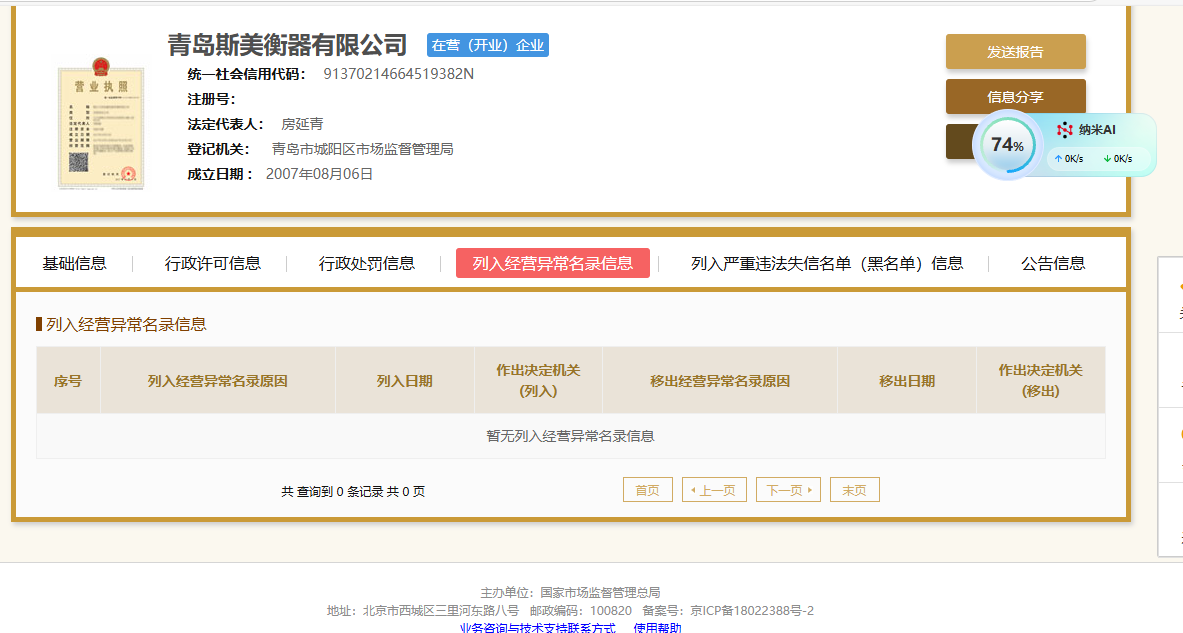Switch to the 公告信息 tab
Image resolution: width=1183 pixels, height=633 pixels.
pos(1053,263)
